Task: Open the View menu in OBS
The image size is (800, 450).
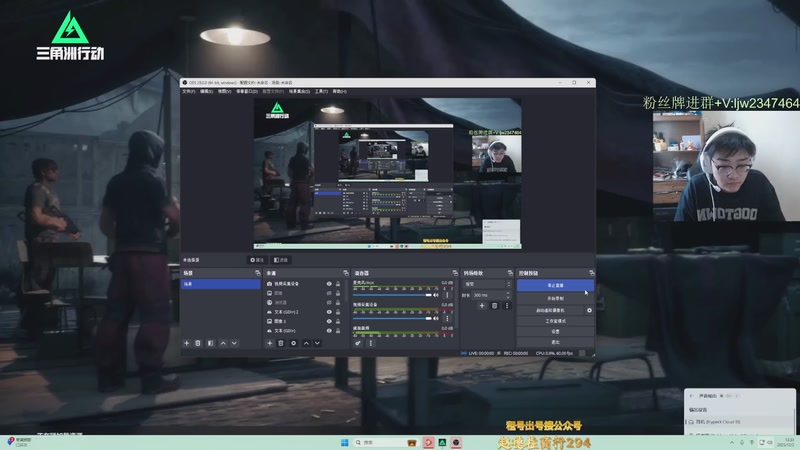Action: [x=224, y=91]
